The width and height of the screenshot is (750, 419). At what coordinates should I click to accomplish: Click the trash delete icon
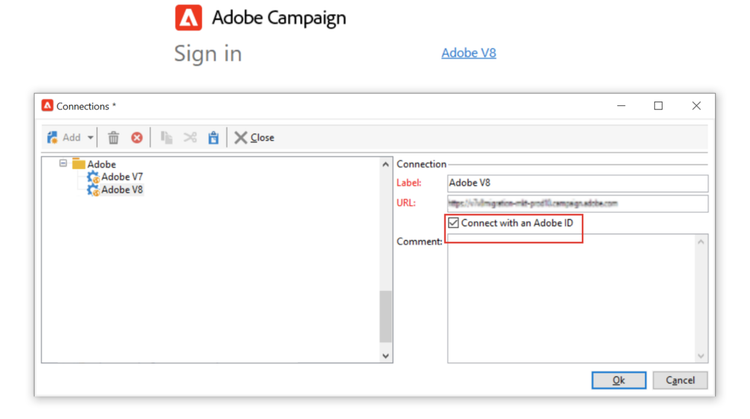(x=113, y=138)
